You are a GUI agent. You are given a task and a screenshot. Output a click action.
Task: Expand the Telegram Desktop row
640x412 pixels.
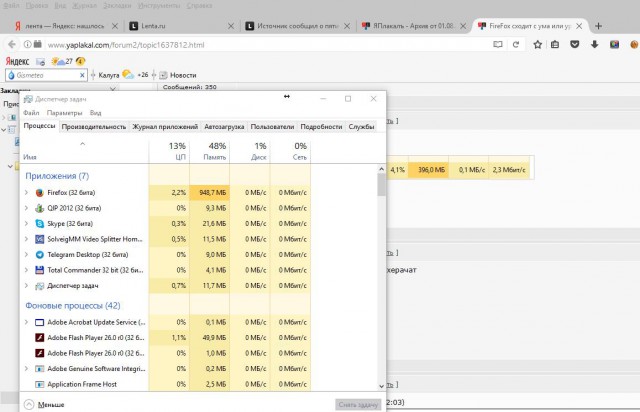[x=27, y=255]
